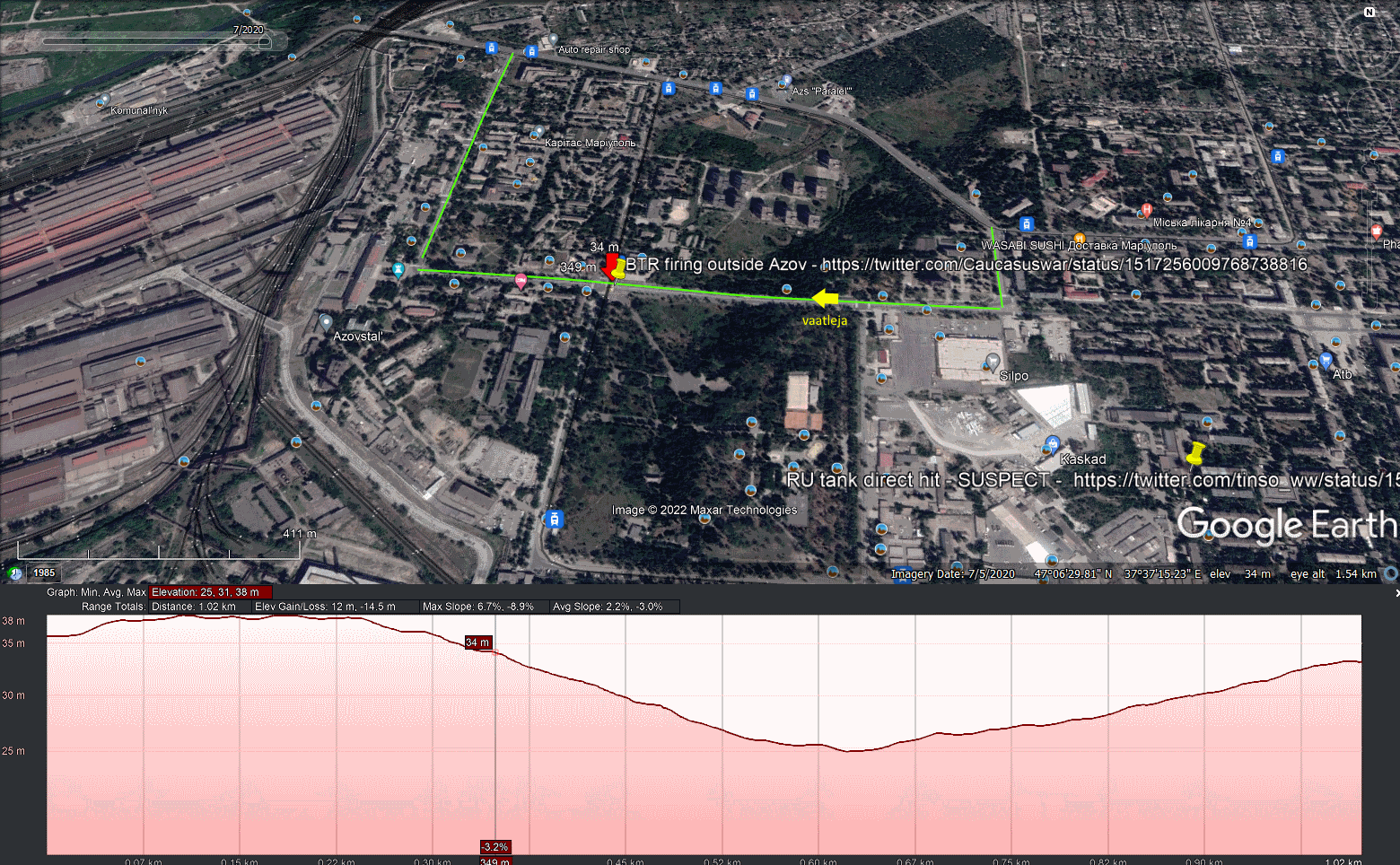Click the Atb shopping cart icon
1400x865 pixels.
1326,361
